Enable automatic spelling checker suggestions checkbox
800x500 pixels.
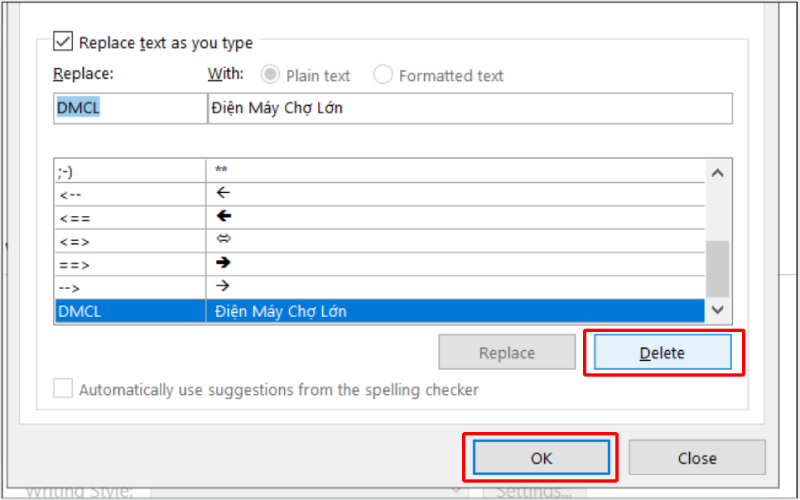pyautogui.click(x=64, y=389)
